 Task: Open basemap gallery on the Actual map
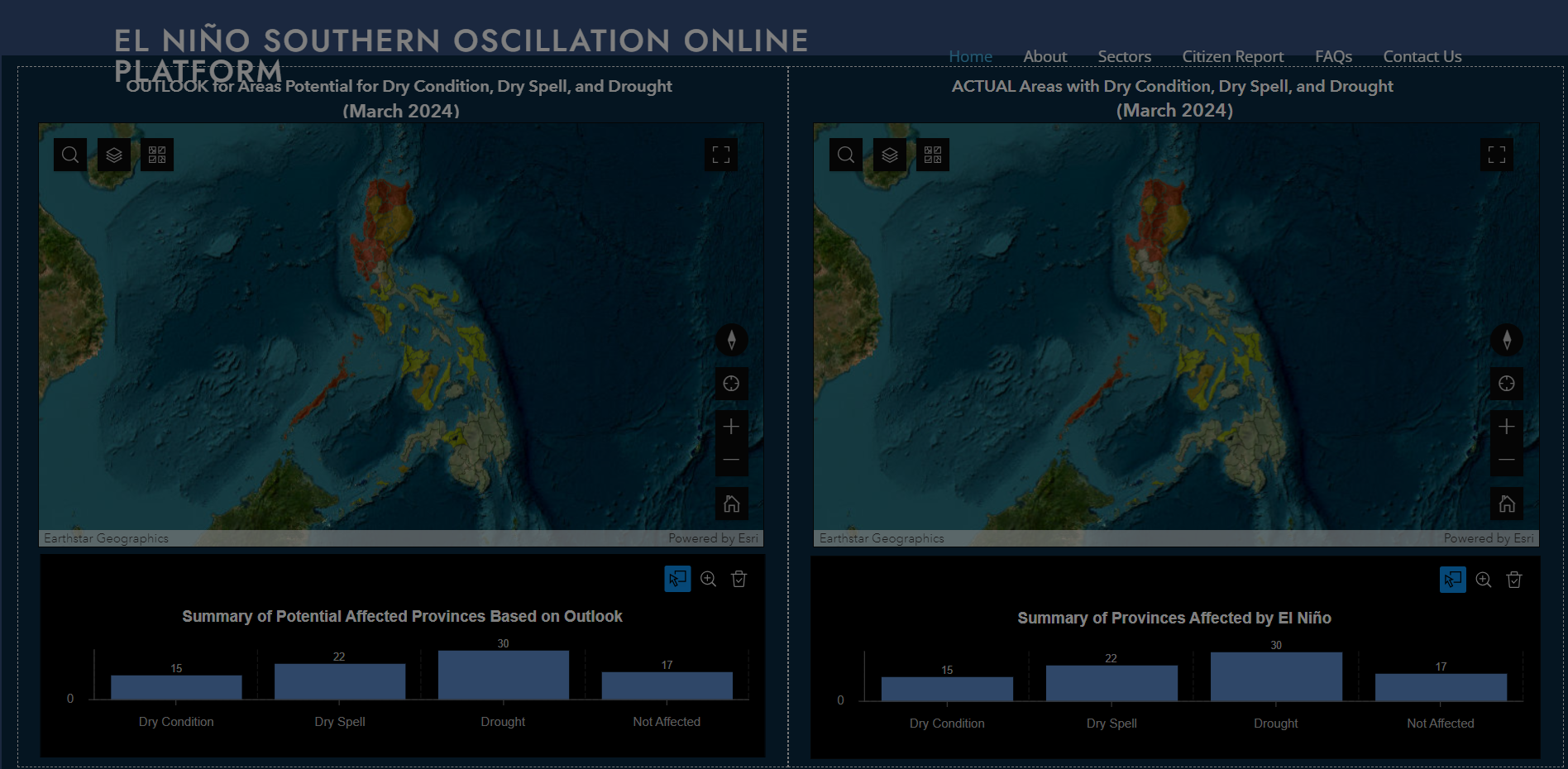click(x=932, y=155)
